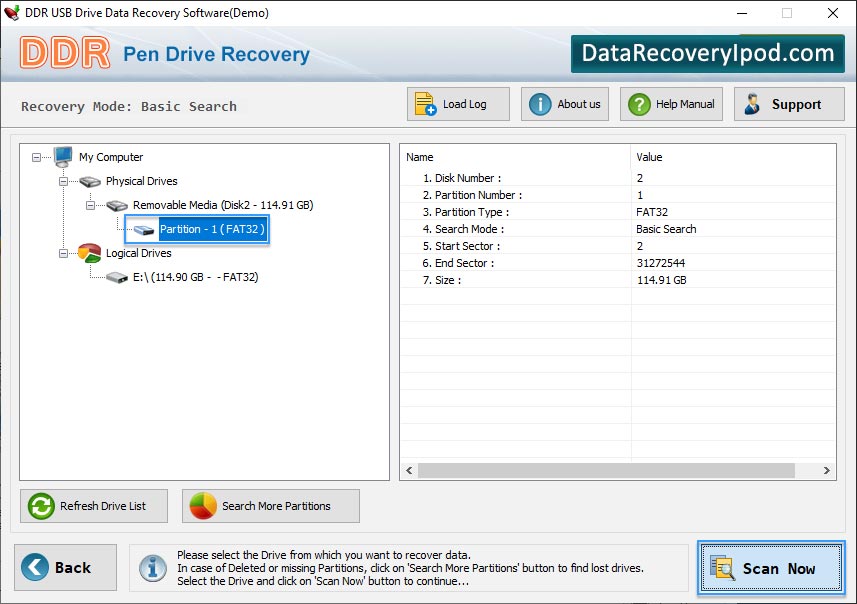The width and height of the screenshot is (857, 604).
Task: Select the '3. Partition Type :' row
Action: pos(618,212)
